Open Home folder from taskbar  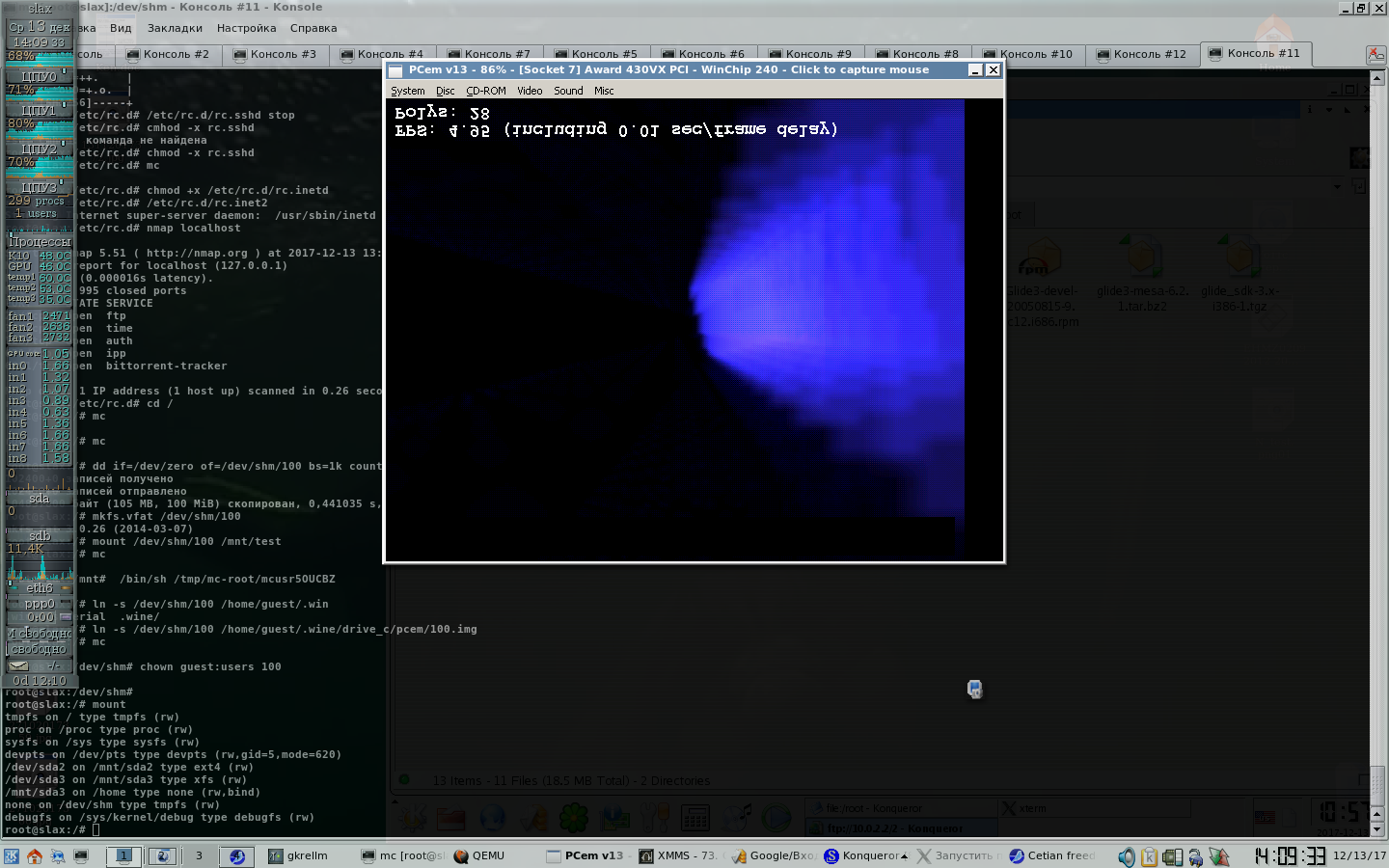(35, 855)
